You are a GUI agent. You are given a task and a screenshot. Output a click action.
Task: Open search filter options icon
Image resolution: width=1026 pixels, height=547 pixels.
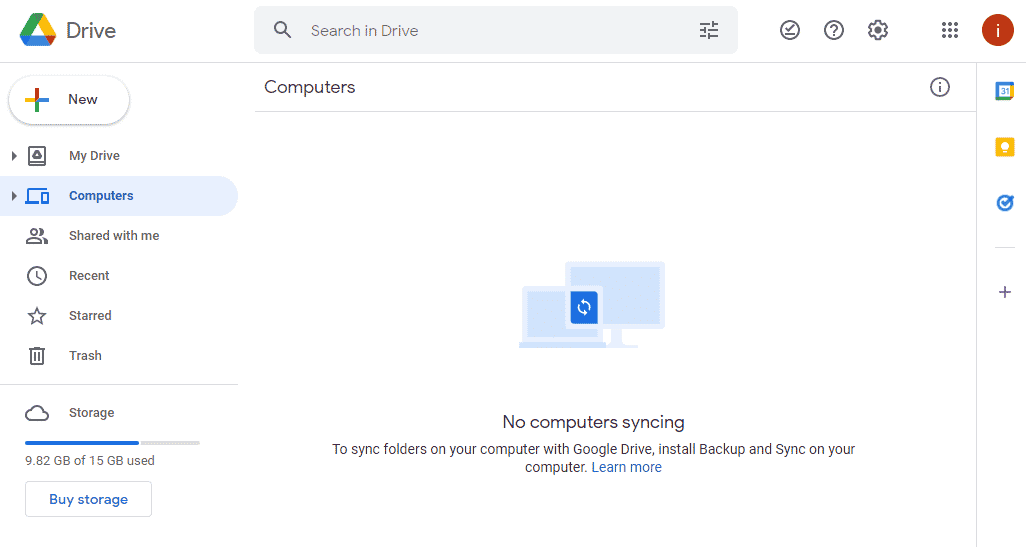pyautogui.click(x=709, y=30)
